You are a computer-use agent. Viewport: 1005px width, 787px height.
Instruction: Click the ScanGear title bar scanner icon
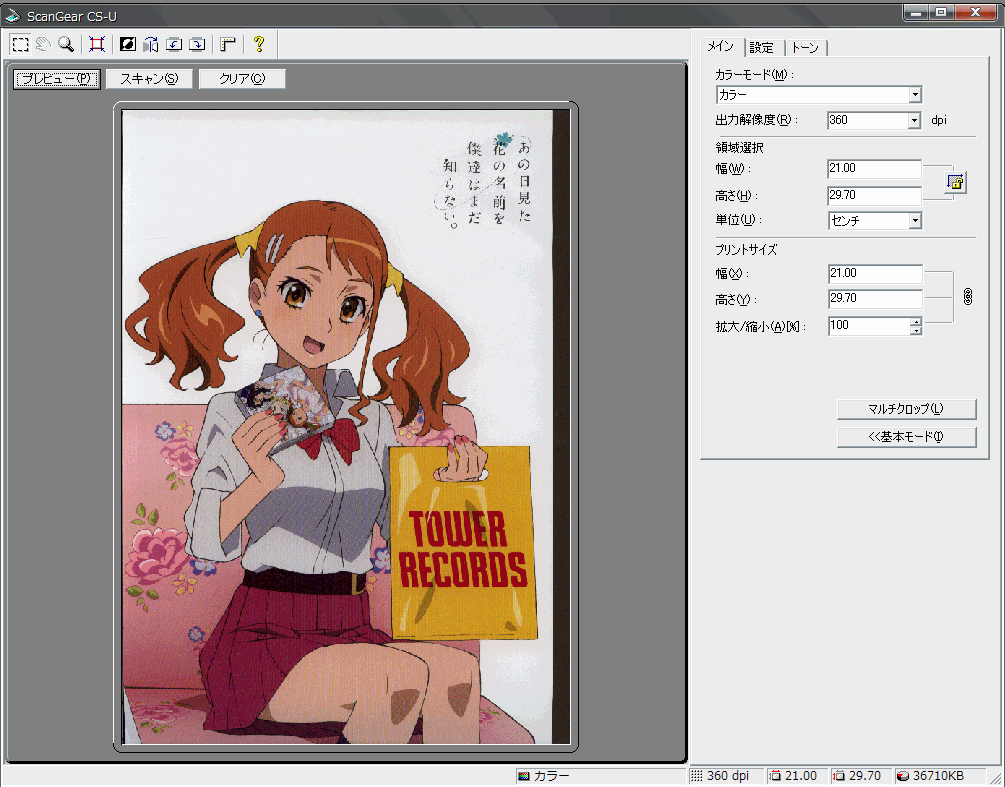13,15
